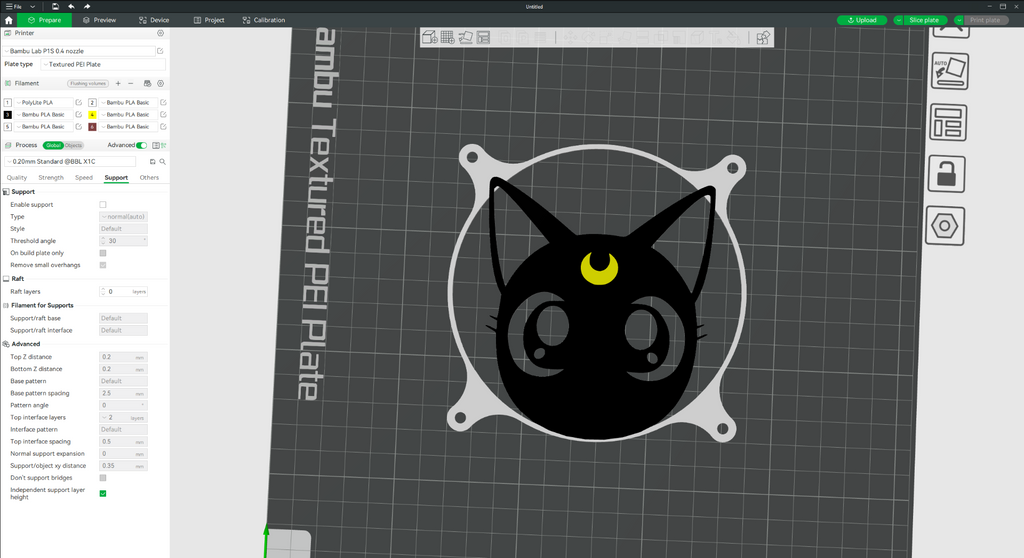
Task: Switch to the Preview tab
Action: point(99,20)
